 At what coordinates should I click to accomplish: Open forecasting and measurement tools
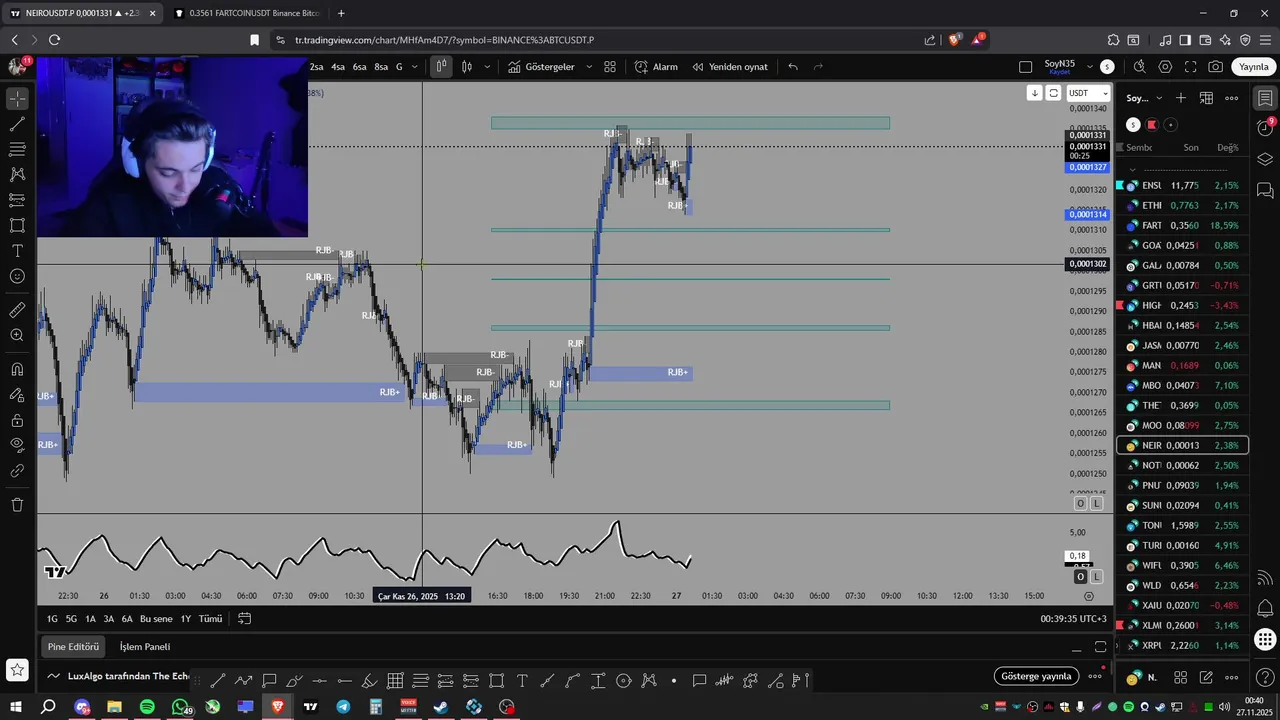pos(17,200)
